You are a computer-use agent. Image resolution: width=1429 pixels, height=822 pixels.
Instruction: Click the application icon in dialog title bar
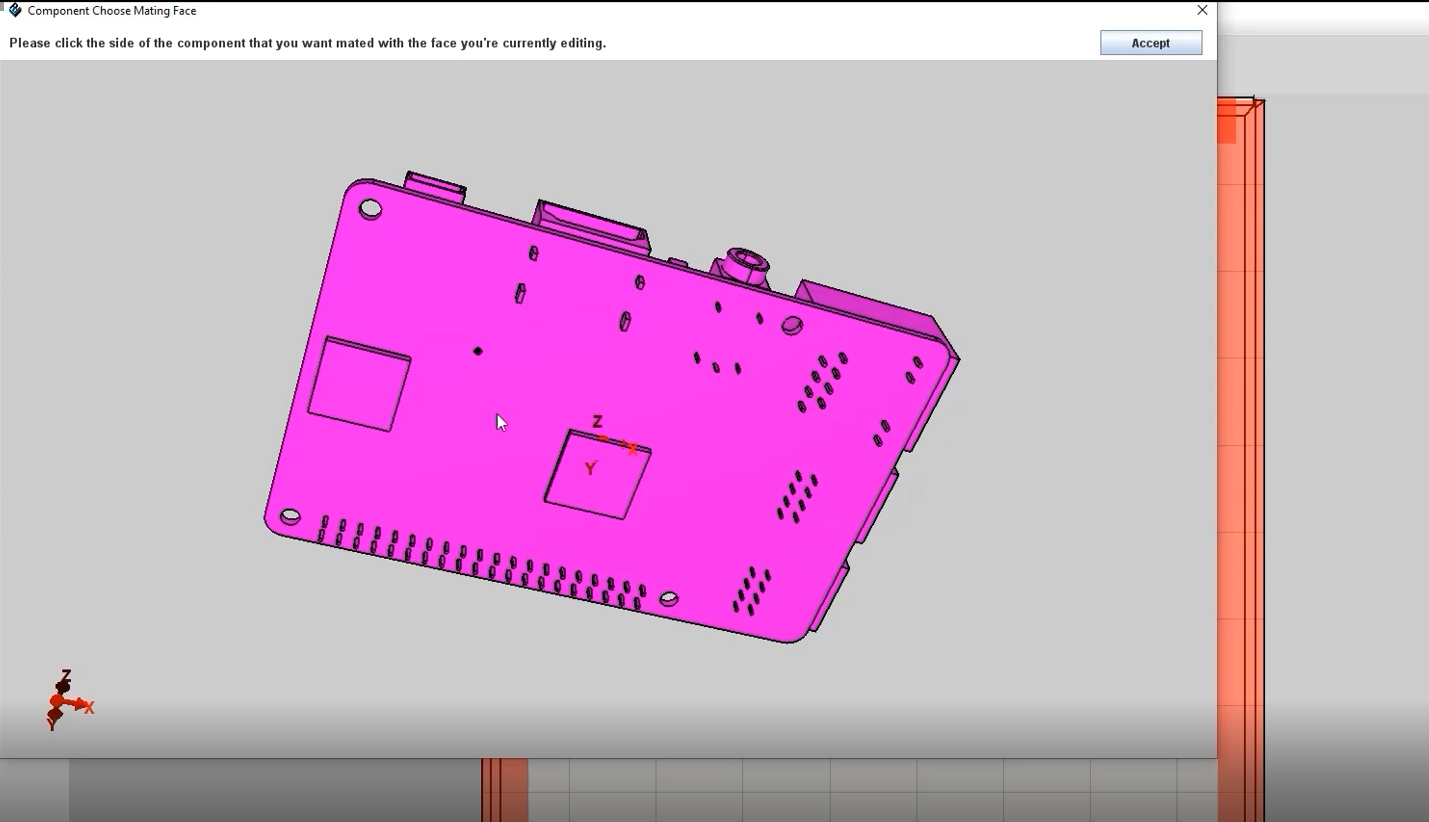point(14,10)
